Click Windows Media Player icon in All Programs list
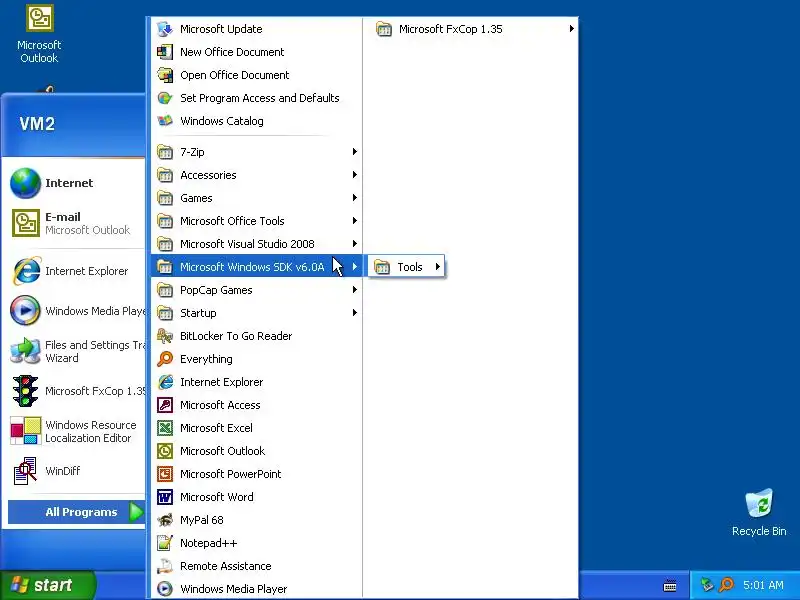This screenshot has width=800, height=600. click(165, 589)
